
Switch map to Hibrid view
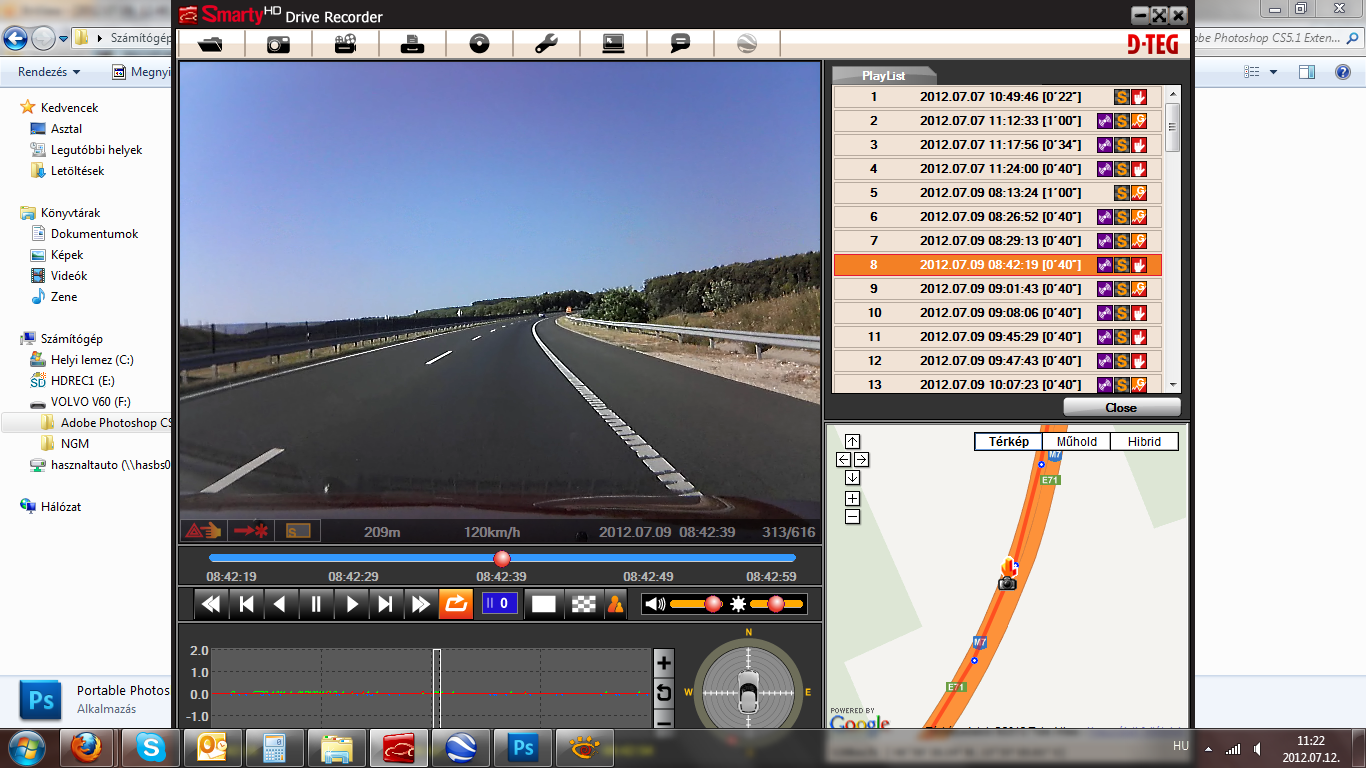click(x=1144, y=442)
